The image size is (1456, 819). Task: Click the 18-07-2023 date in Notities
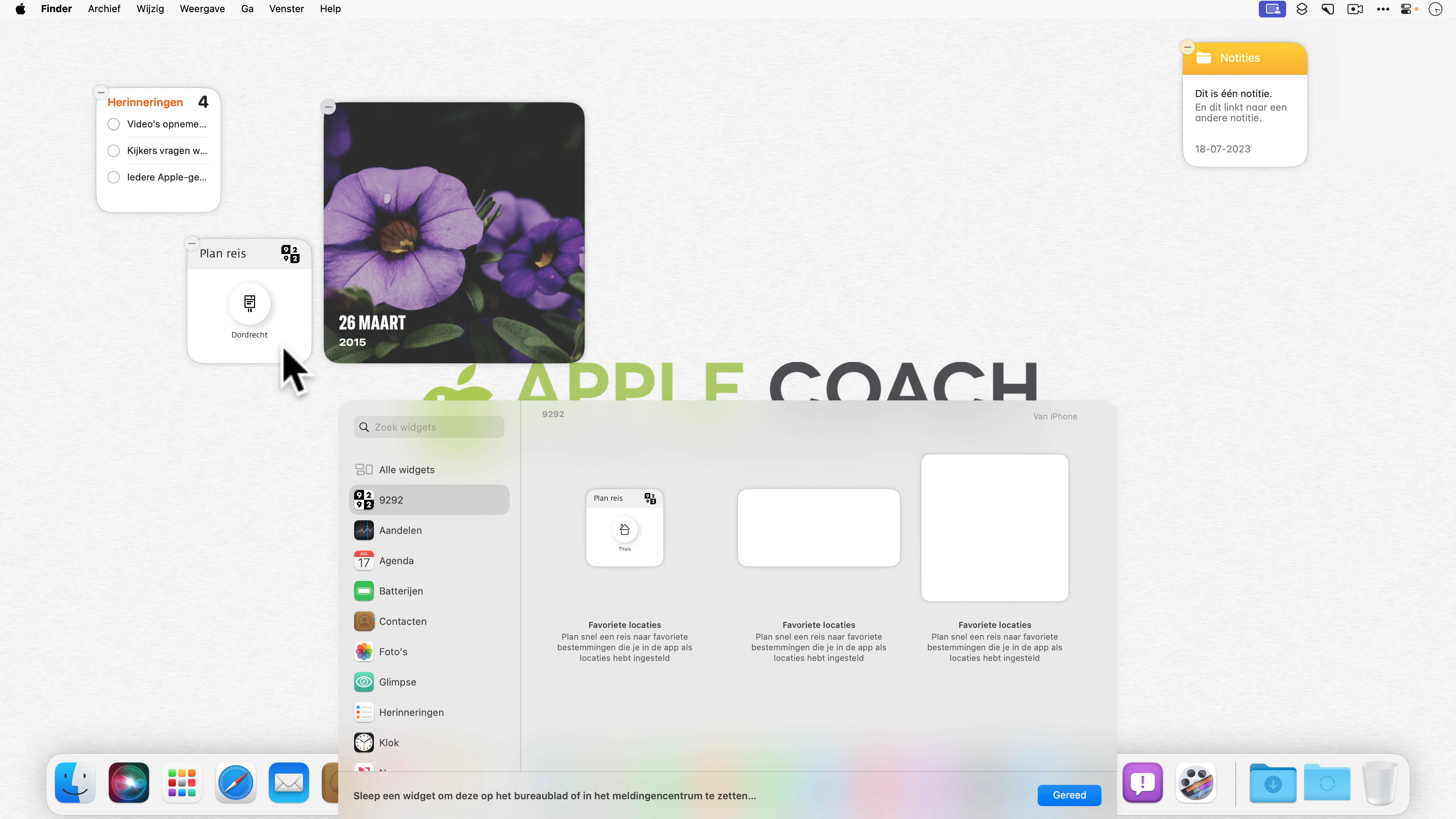(1222, 149)
